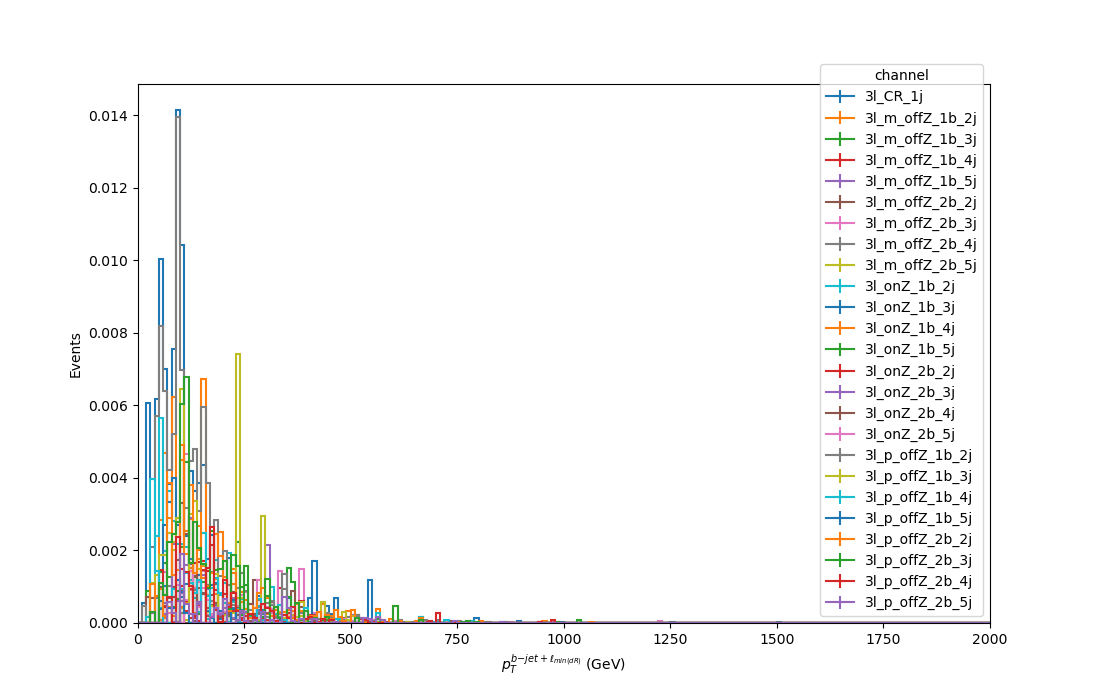Select the 3l_m_offZ_2b_5j legend entry
The width and height of the screenshot is (1100, 700).
920,265
